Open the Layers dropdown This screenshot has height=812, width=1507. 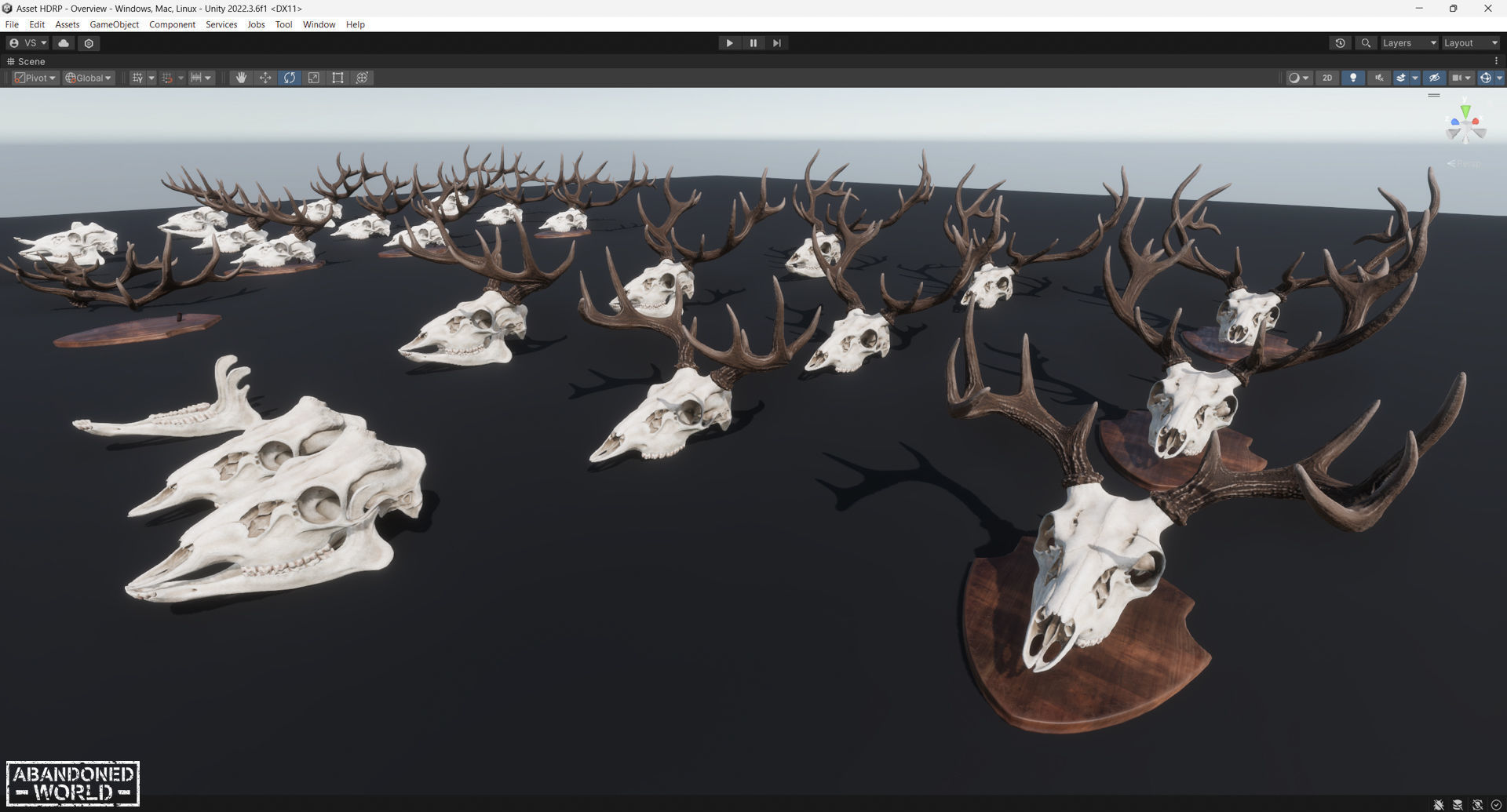pos(1409,43)
